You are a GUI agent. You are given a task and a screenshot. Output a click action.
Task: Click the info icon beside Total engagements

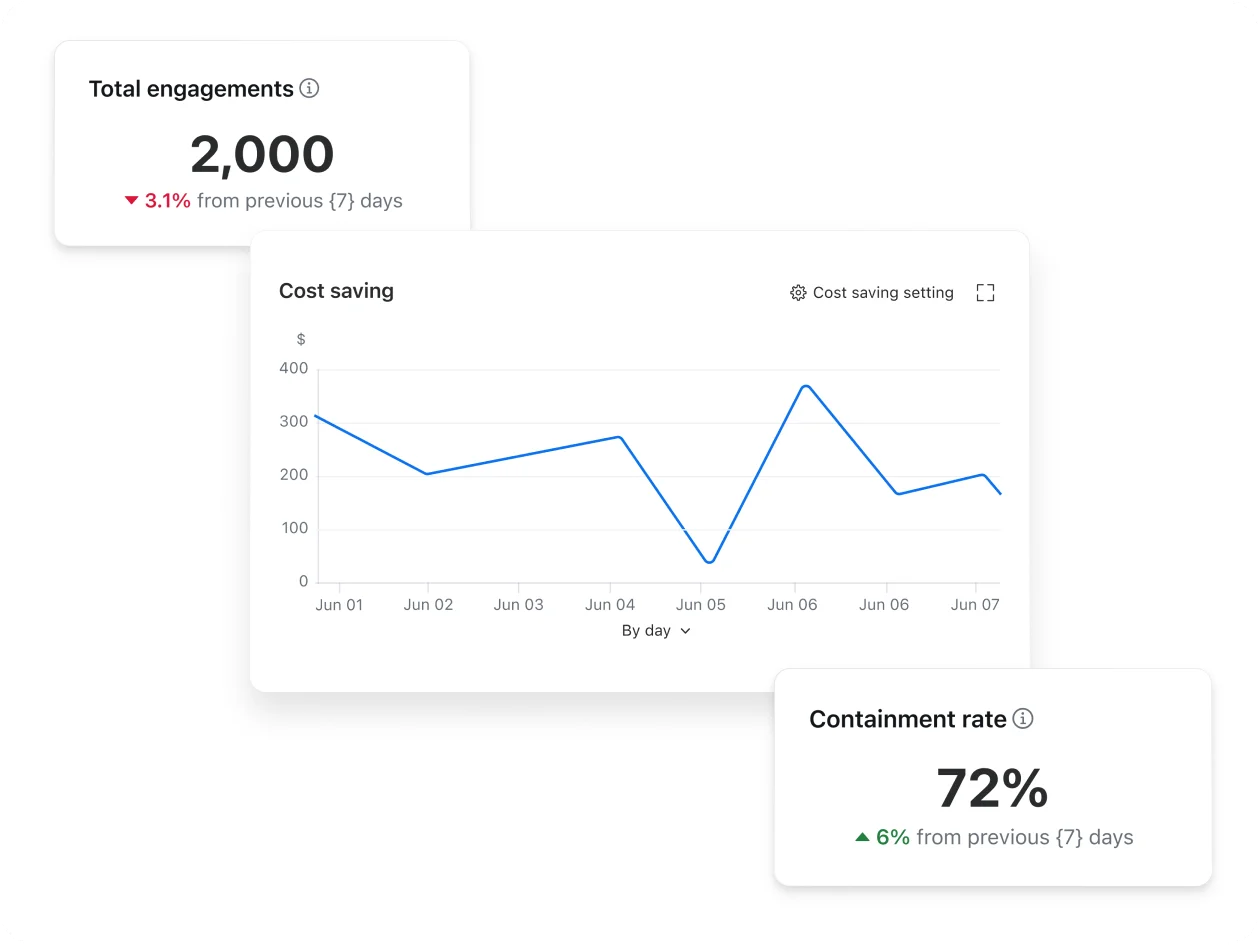(x=310, y=89)
